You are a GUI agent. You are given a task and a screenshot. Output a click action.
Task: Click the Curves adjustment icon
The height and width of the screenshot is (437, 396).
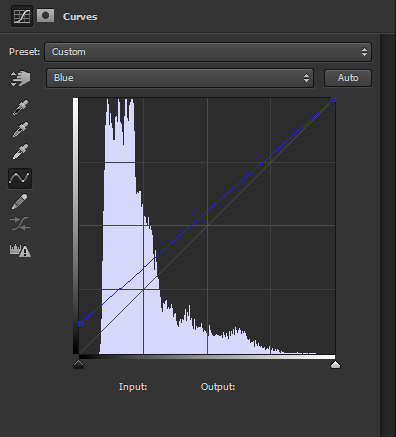pos(22,16)
